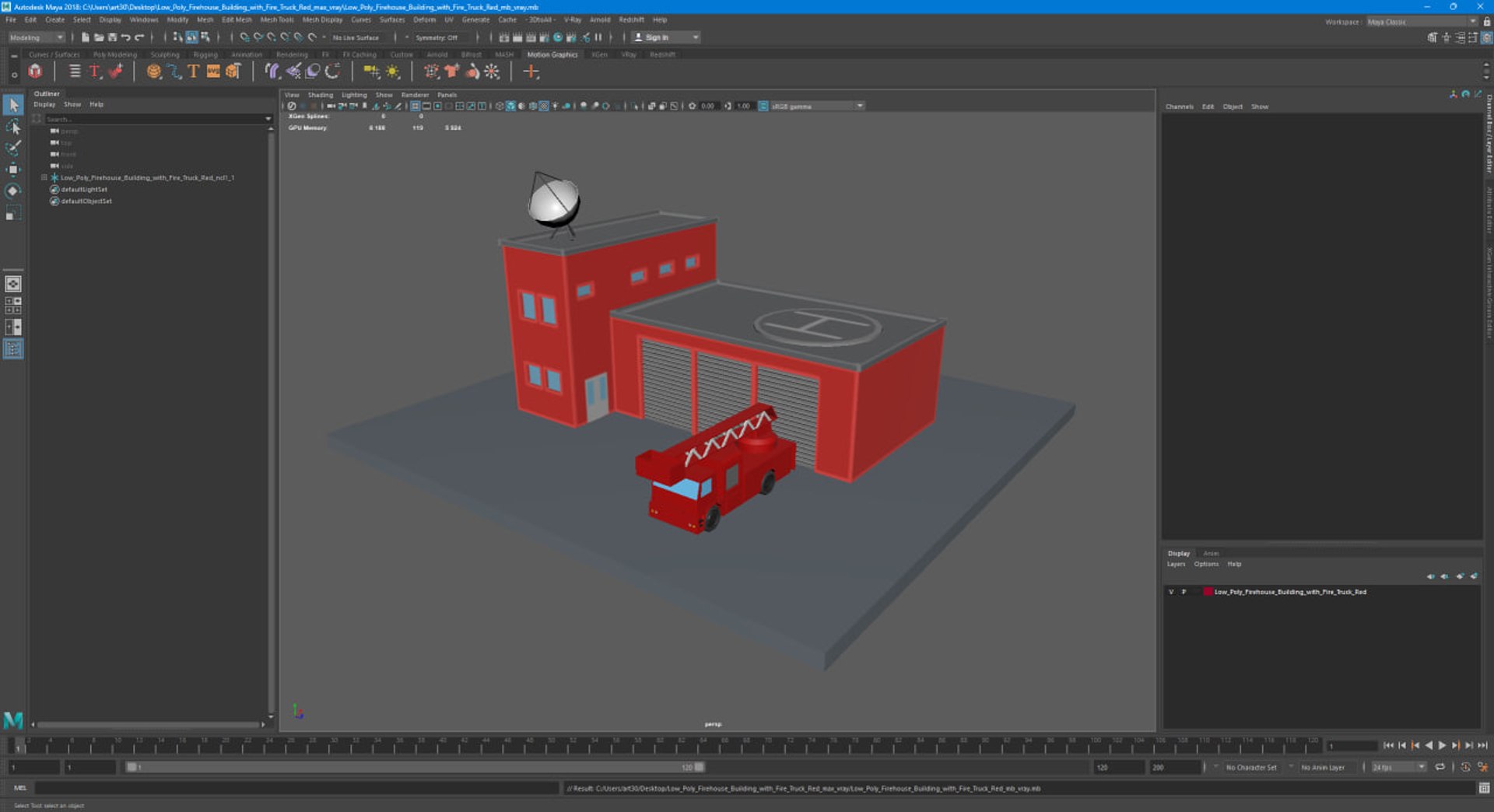Open the Workspace Maya Classic dropdown
Image resolution: width=1494 pixels, height=812 pixels.
[x=1421, y=22]
